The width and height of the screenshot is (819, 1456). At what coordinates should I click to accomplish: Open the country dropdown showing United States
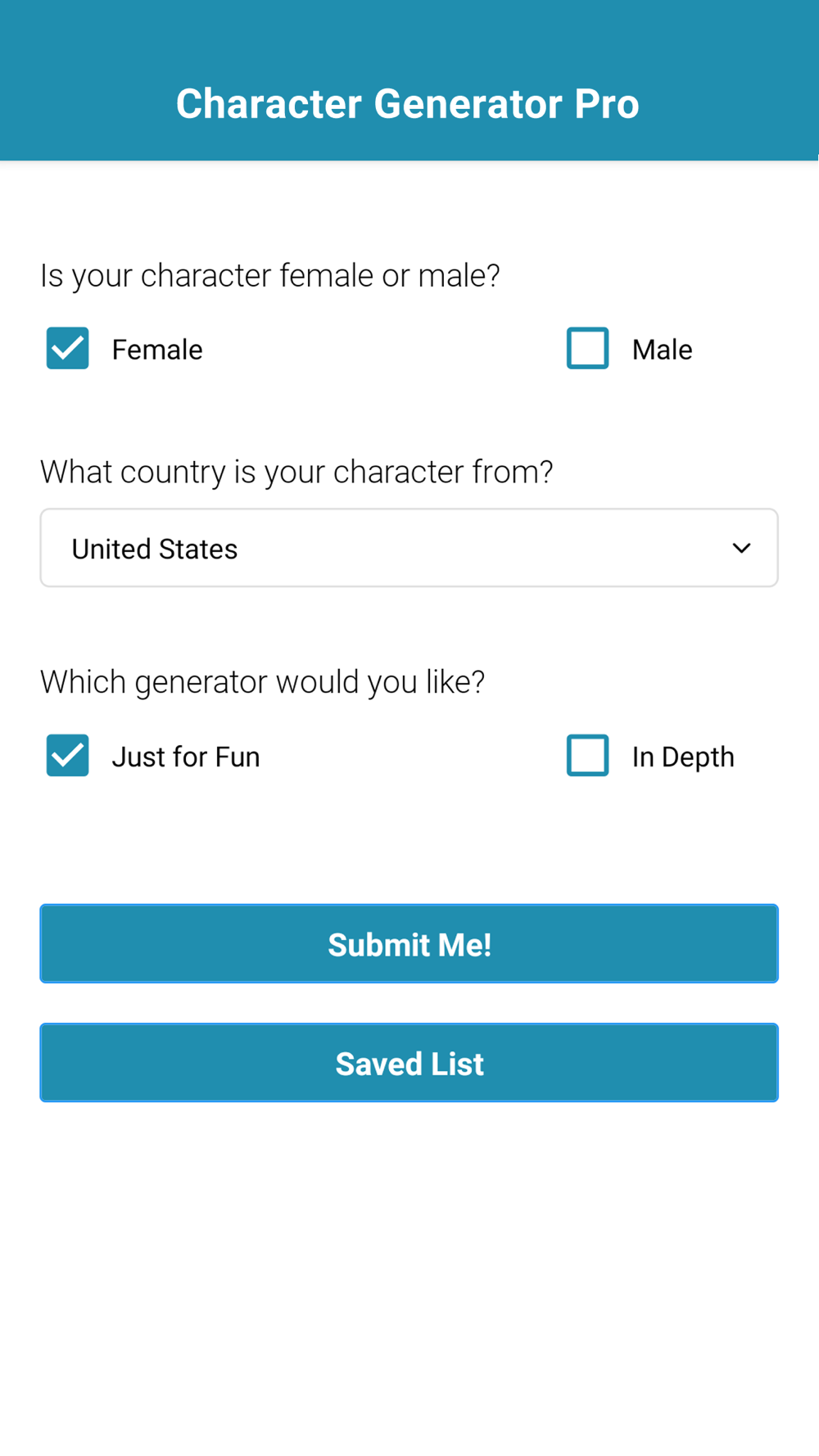point(409,548)
